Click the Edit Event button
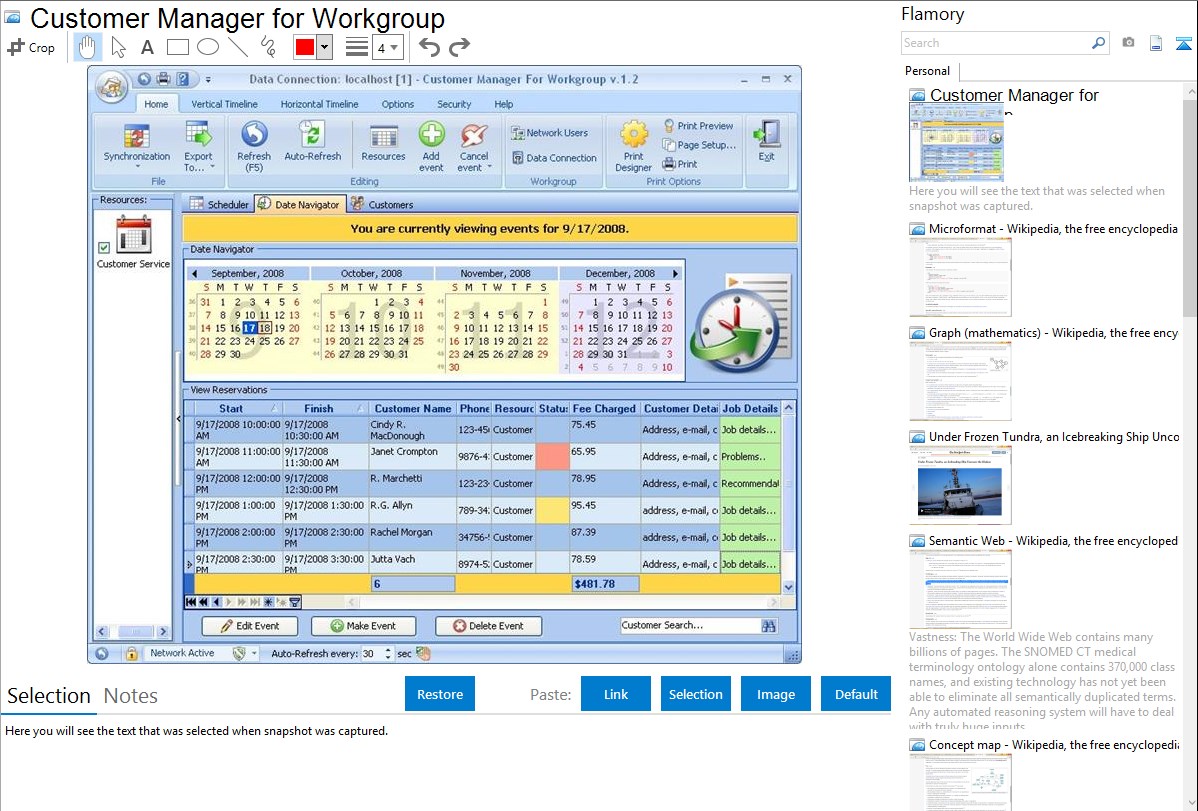Screen dimensions: 1198x811 (x=249, y=626)
